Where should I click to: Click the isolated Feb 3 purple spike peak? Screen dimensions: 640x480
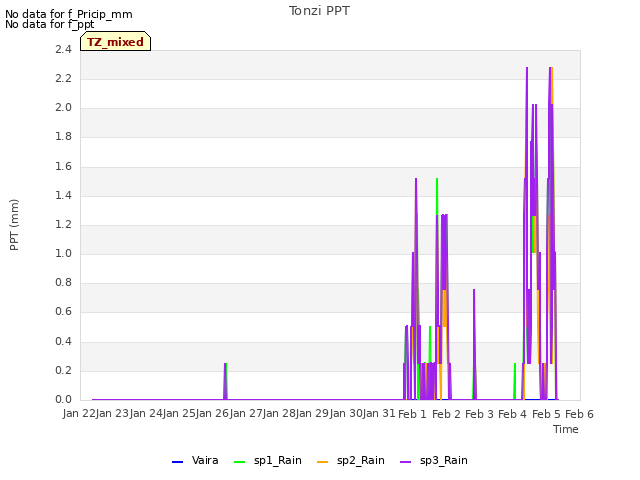pos(474,290)
